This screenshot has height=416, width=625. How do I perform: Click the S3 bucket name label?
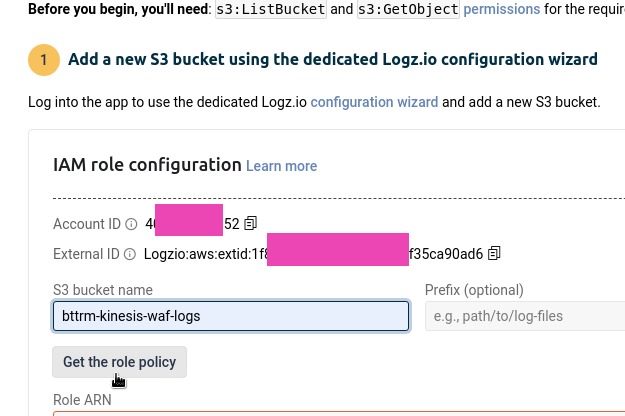[103, 290]
